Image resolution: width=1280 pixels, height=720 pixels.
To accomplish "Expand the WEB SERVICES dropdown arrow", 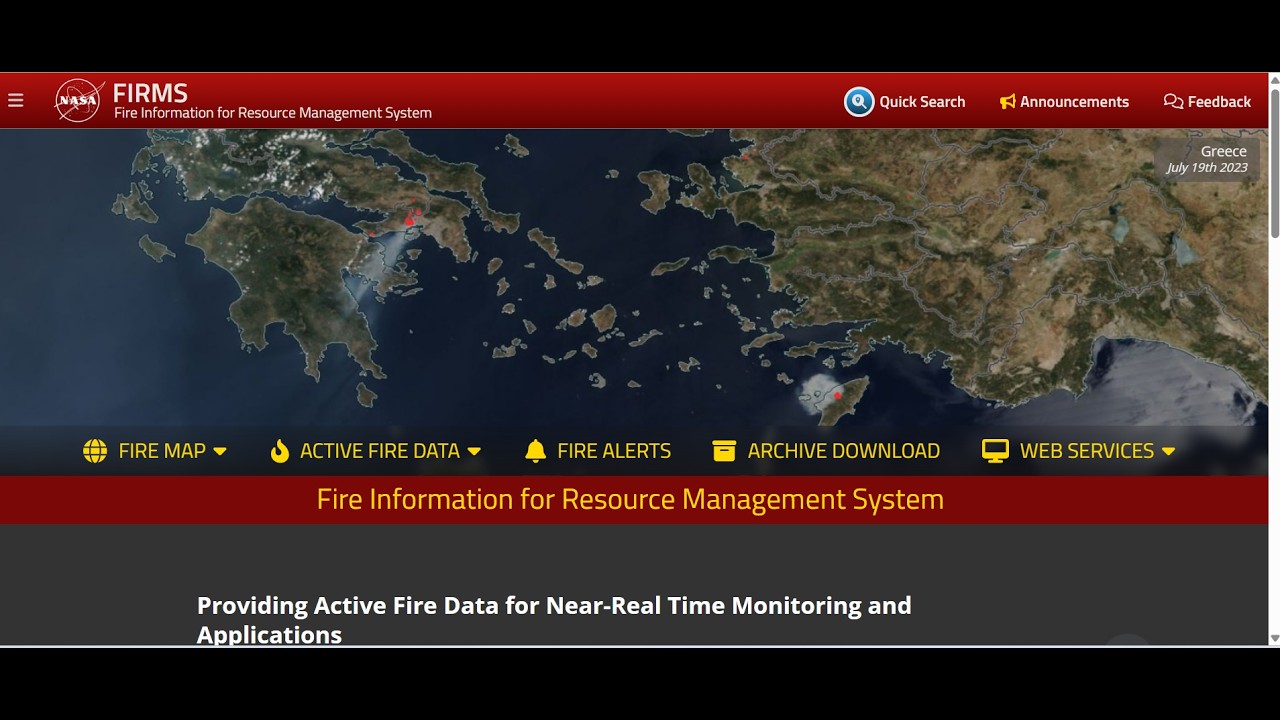I will [x=1168, y=452].
